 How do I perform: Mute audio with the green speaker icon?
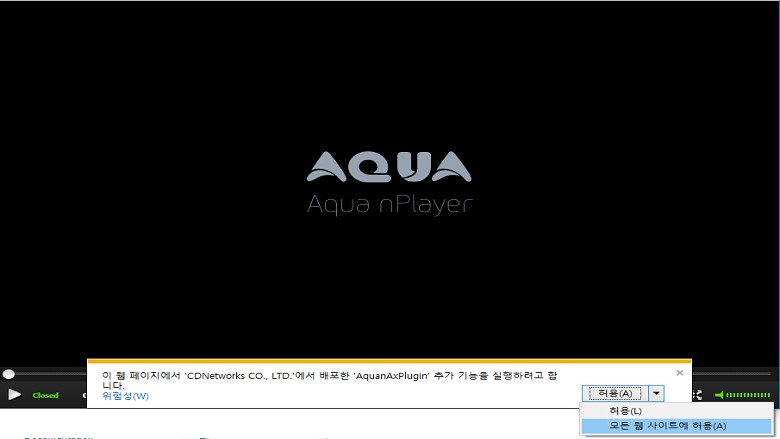(719, 395)
